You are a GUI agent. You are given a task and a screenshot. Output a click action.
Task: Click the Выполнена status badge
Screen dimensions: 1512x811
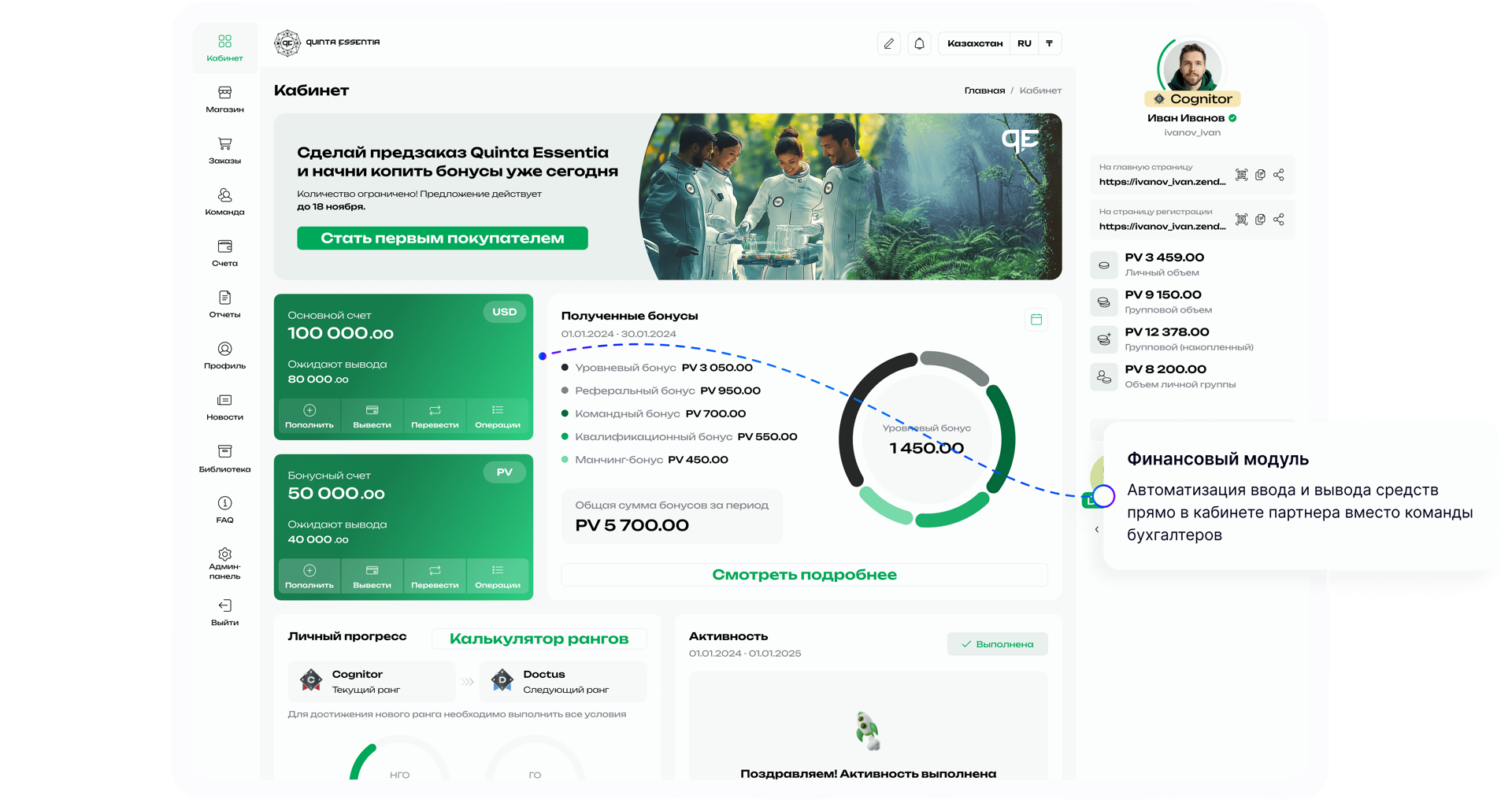[x=997, y=644]
